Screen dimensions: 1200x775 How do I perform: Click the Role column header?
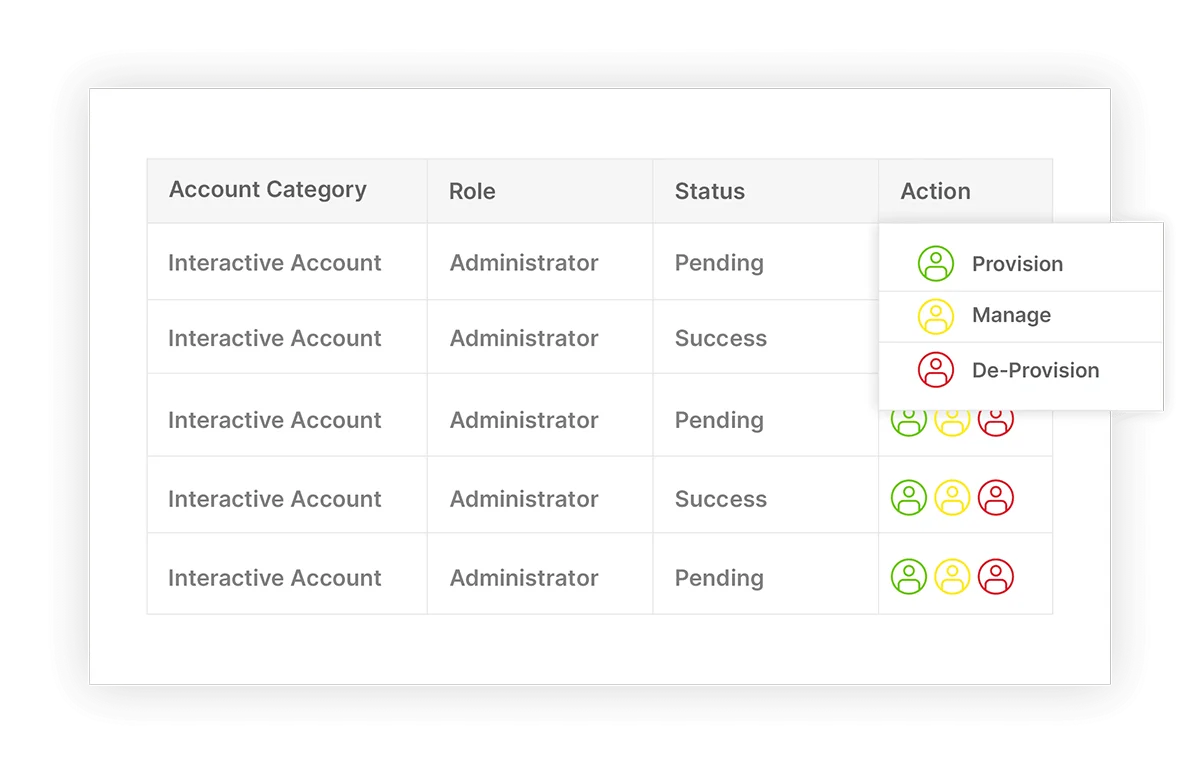(x=472, y=191)
